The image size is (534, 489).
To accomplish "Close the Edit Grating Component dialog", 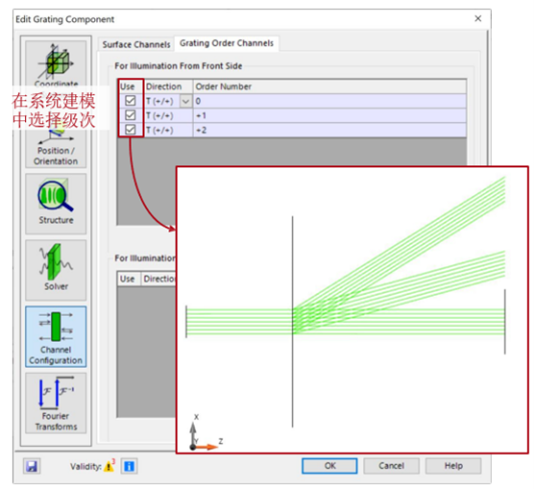I will coord(478,19).
